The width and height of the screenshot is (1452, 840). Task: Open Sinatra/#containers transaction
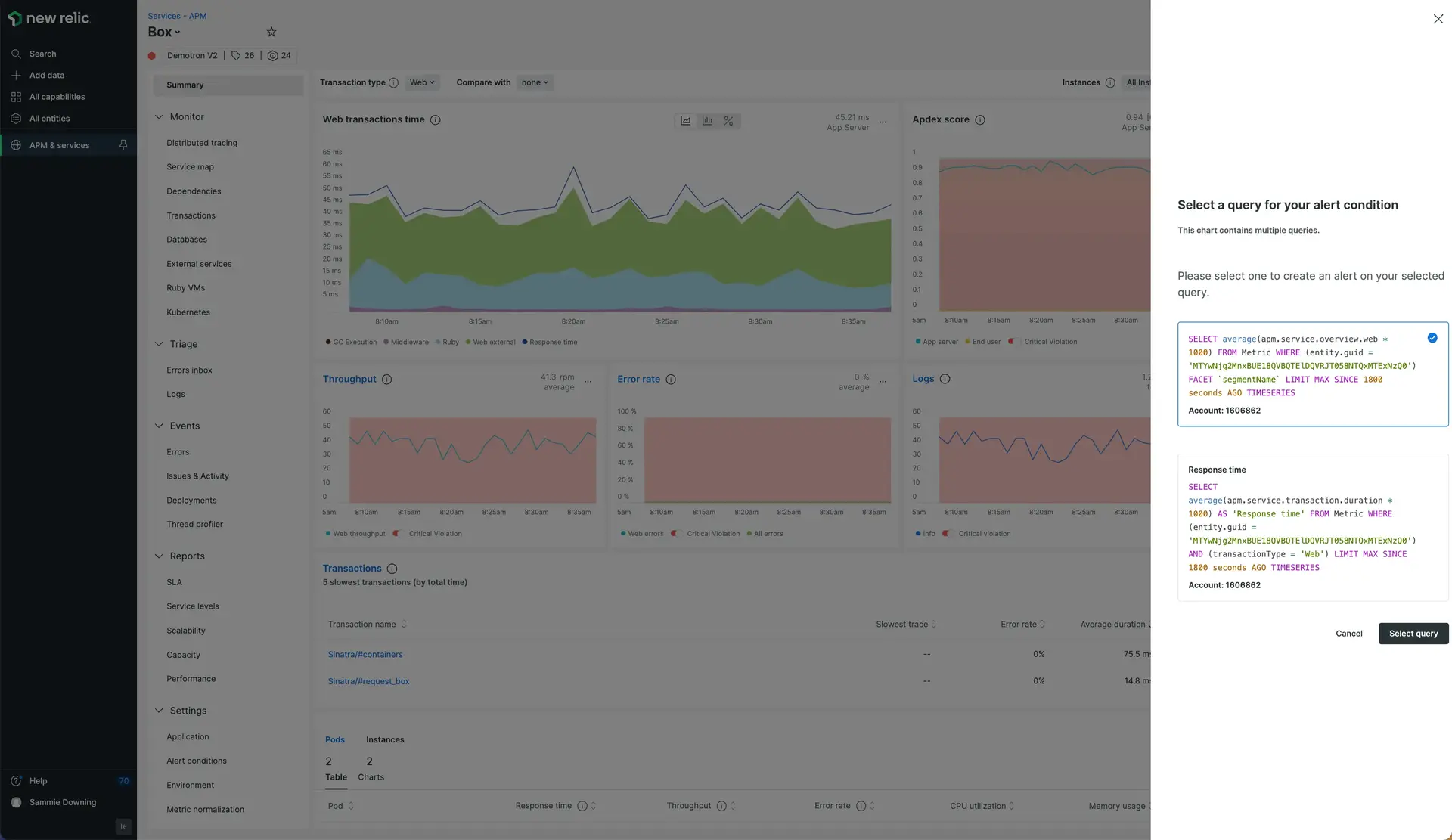pyautogui.click(x=365, y=655)
